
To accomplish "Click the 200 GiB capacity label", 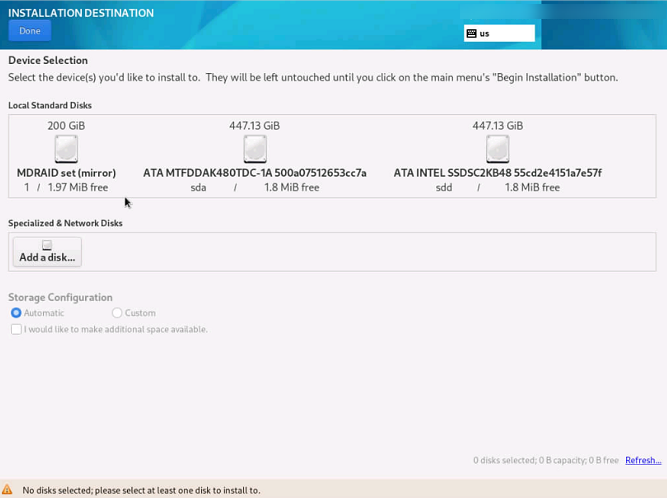I will point(66,125).
